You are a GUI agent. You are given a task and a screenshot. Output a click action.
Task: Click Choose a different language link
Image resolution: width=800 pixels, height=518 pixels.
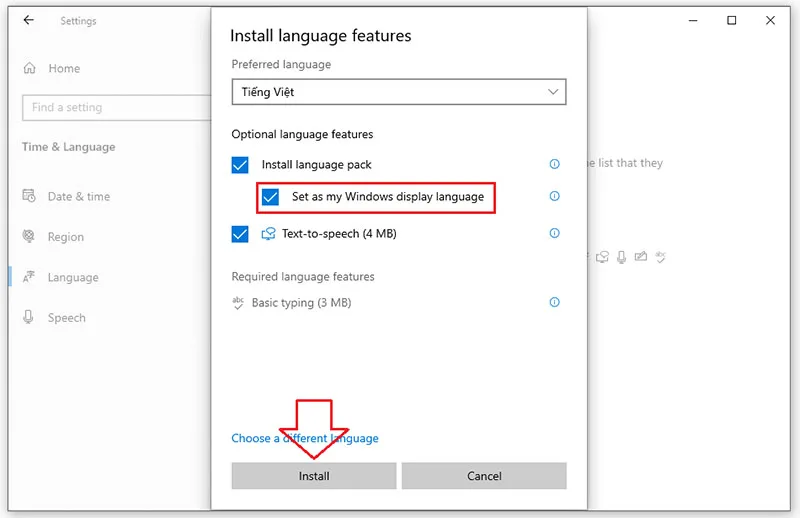tap(305, 438)
